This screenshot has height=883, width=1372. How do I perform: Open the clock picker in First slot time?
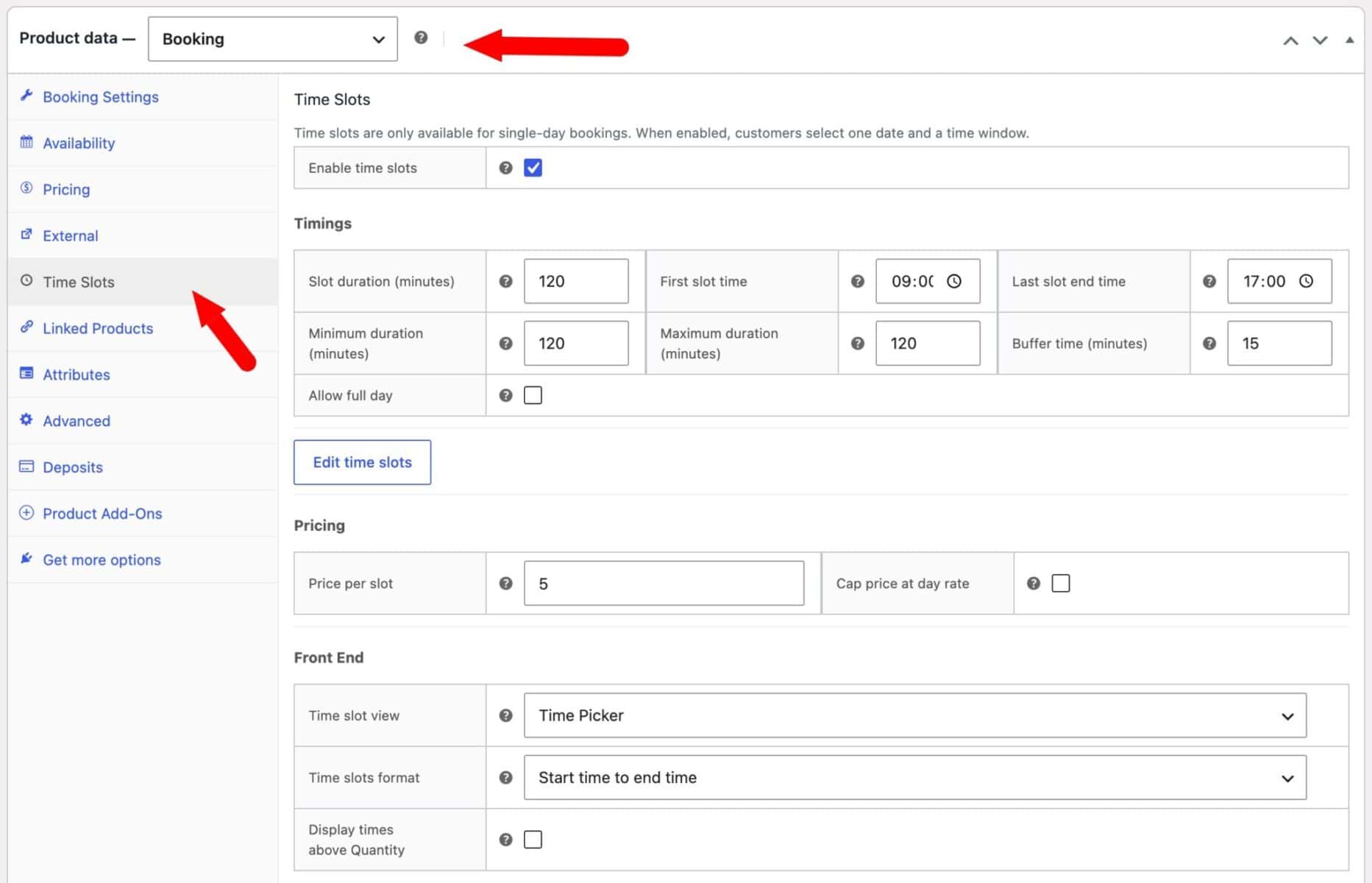coord(954,281)
